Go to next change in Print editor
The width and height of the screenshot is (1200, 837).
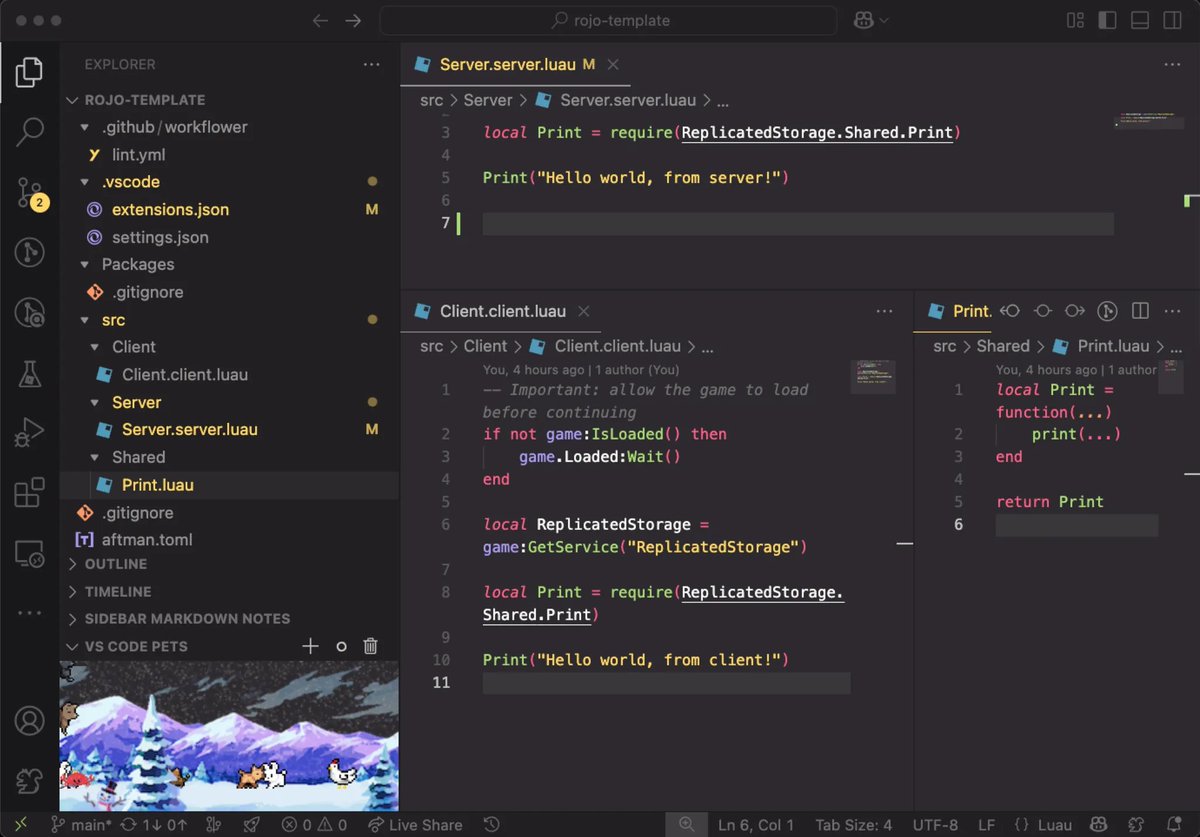pyautogui.click(x=1075, y=311)
